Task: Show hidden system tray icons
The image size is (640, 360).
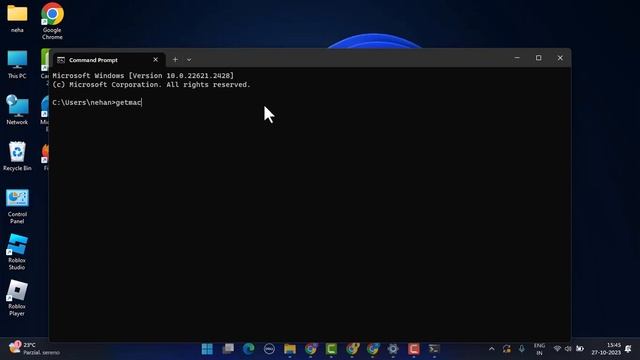Action: pos(492,349)
